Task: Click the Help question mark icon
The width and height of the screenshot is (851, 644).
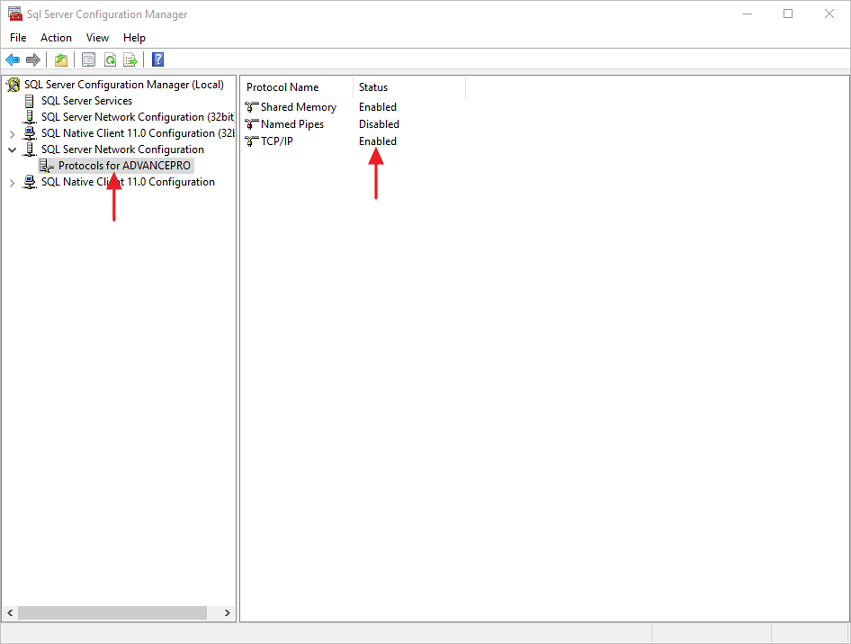Action: pos(158,60)
